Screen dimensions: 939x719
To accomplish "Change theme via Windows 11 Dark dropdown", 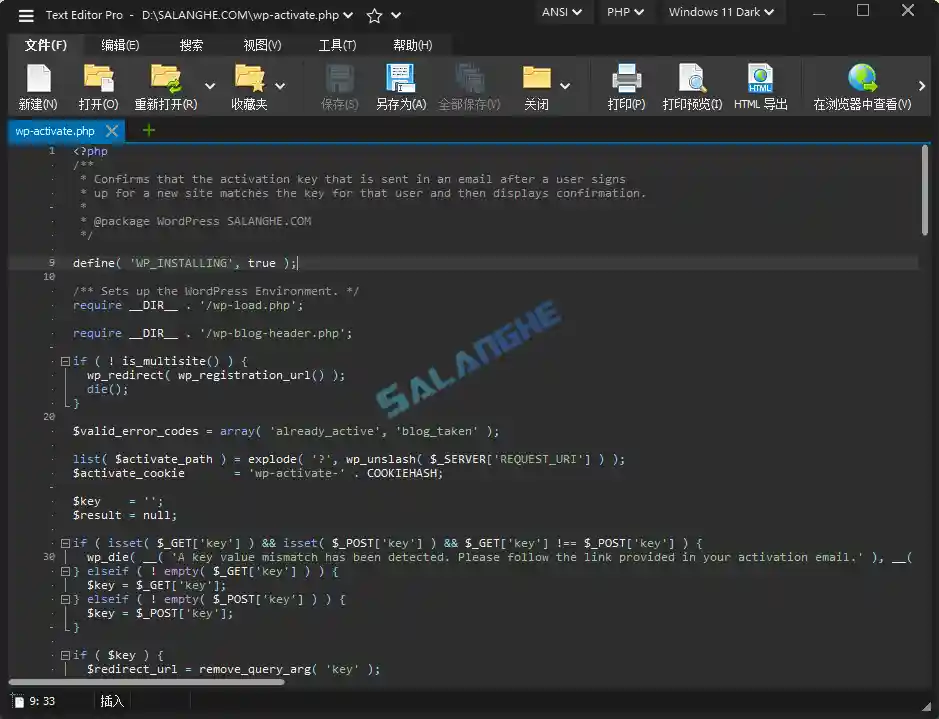I will pyautogui.click(x=722, y=12).
